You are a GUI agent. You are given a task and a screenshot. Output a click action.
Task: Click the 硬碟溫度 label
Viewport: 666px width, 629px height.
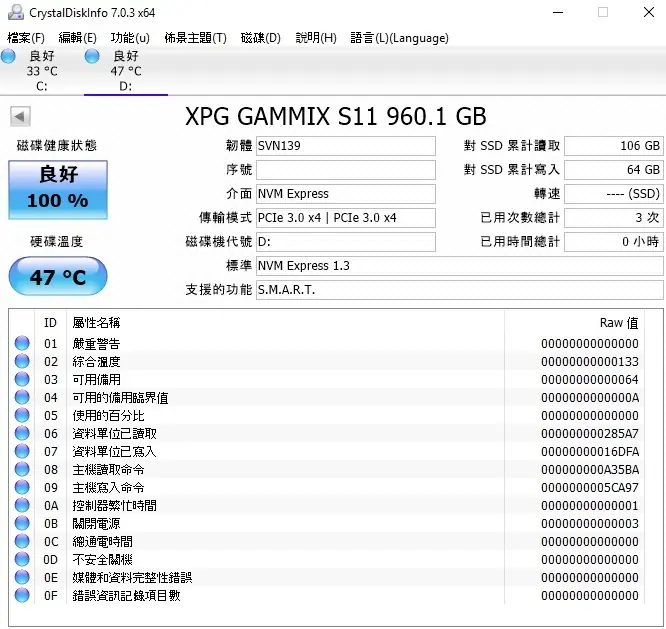(56, 242)
